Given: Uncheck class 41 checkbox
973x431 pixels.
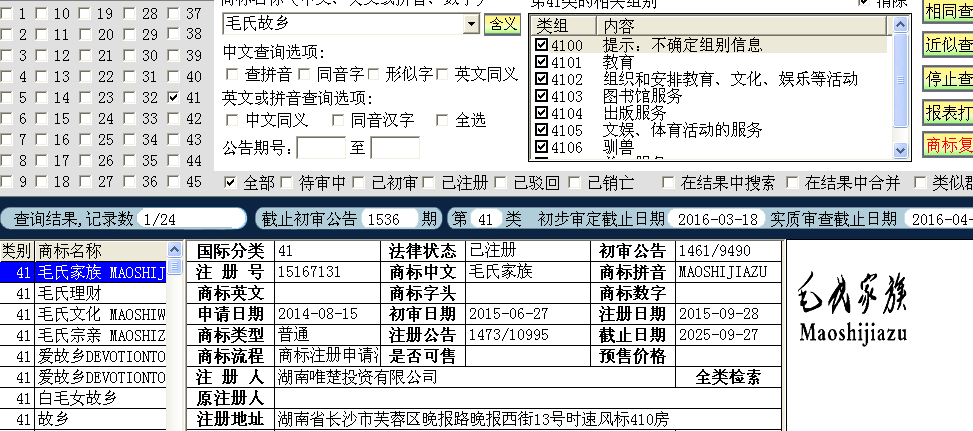Looking at the screenshot, I should tap(175, 98).
